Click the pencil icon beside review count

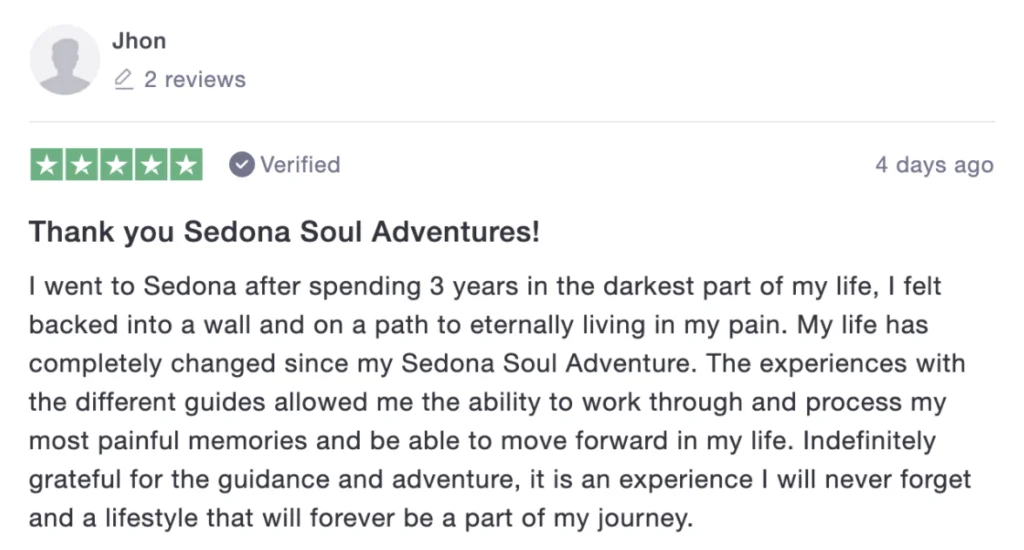coord(124,79)
